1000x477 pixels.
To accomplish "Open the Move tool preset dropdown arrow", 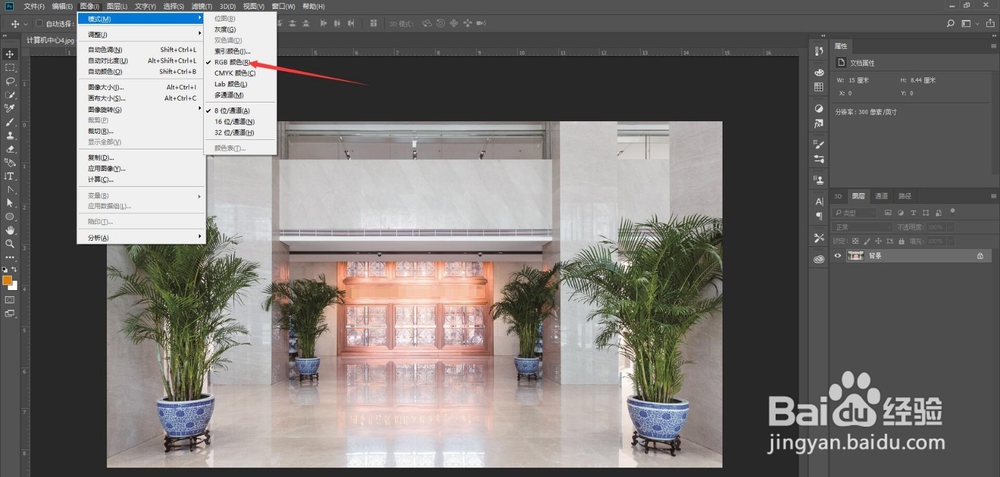I will click(x=26, y=24).
